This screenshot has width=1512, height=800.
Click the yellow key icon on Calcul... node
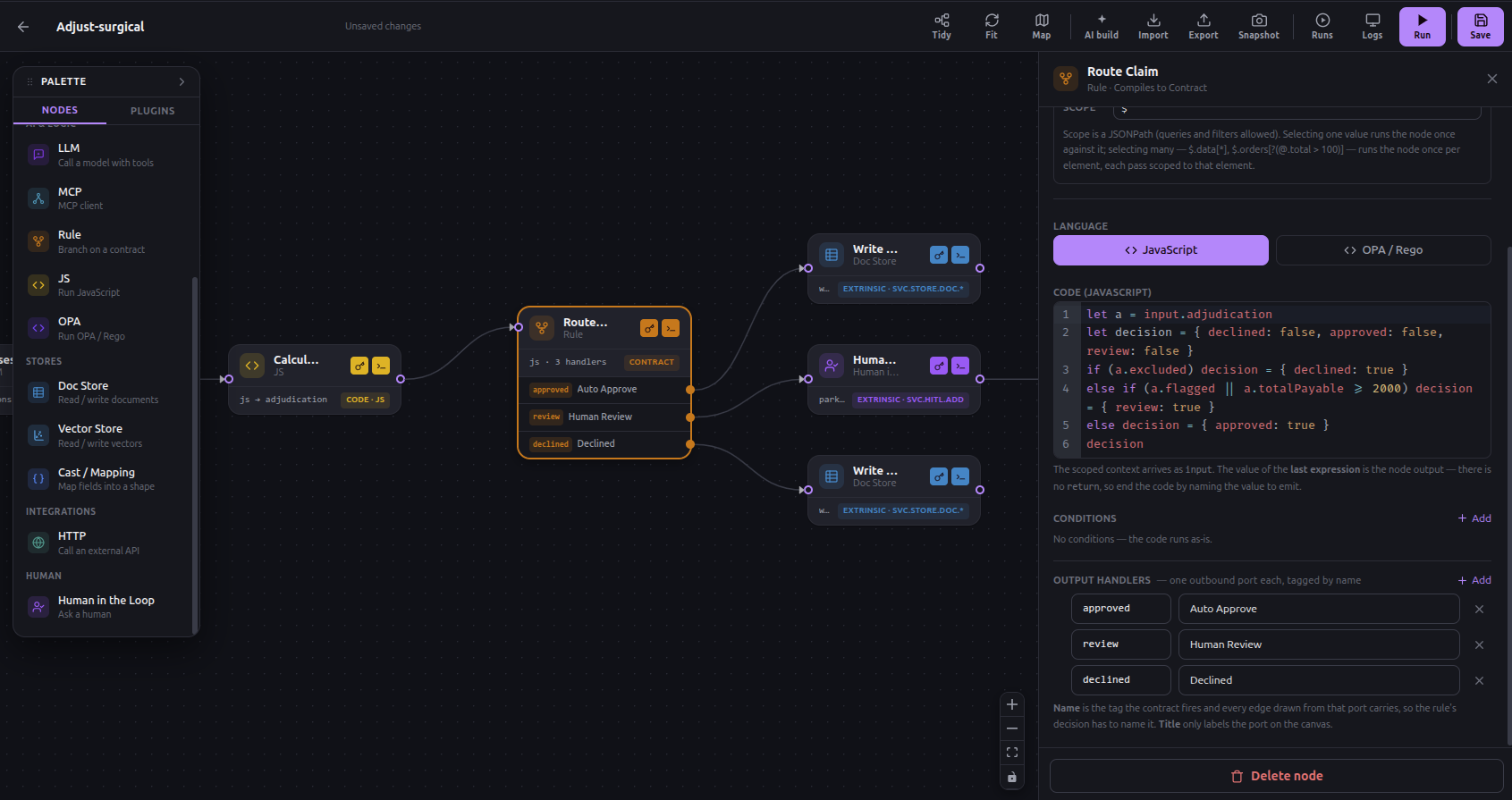359,366
